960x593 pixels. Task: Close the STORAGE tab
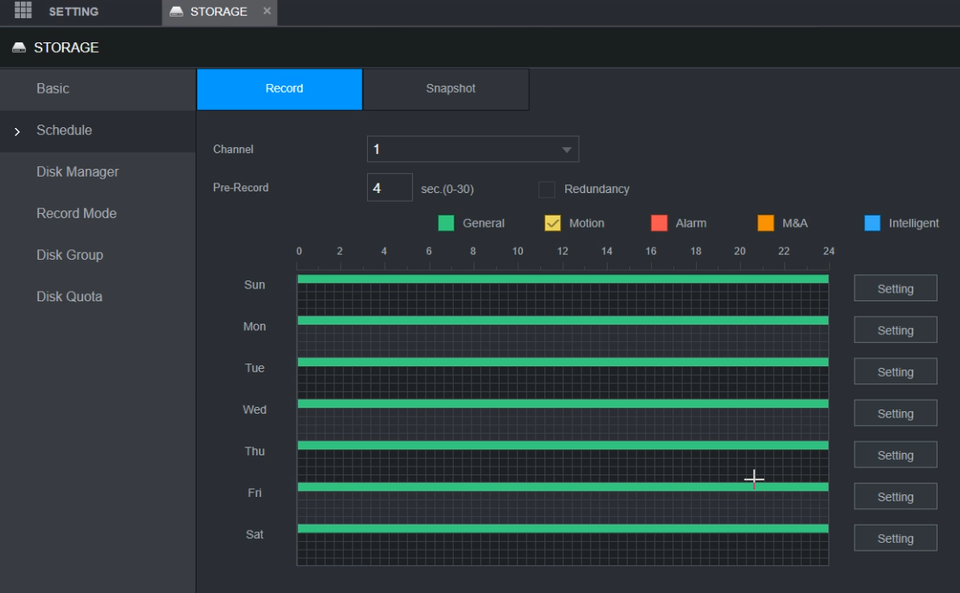267,11
